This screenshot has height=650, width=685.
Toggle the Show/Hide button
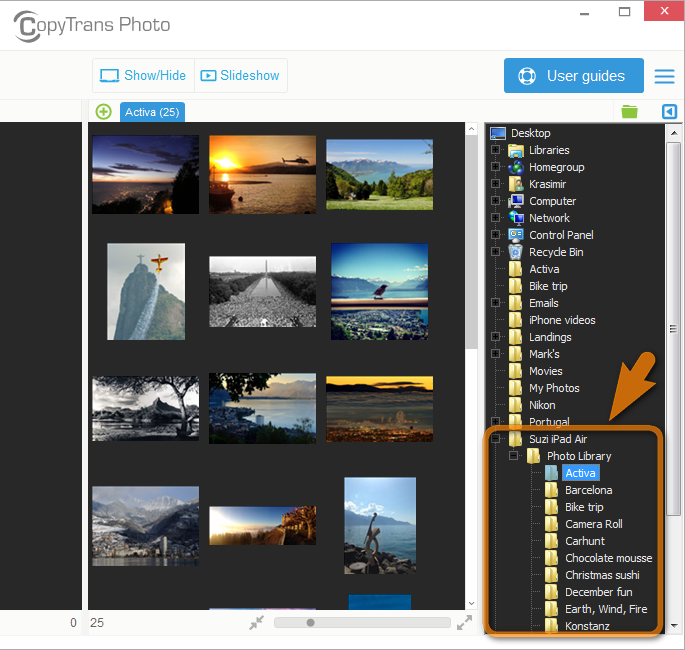[x=143, y=76]
